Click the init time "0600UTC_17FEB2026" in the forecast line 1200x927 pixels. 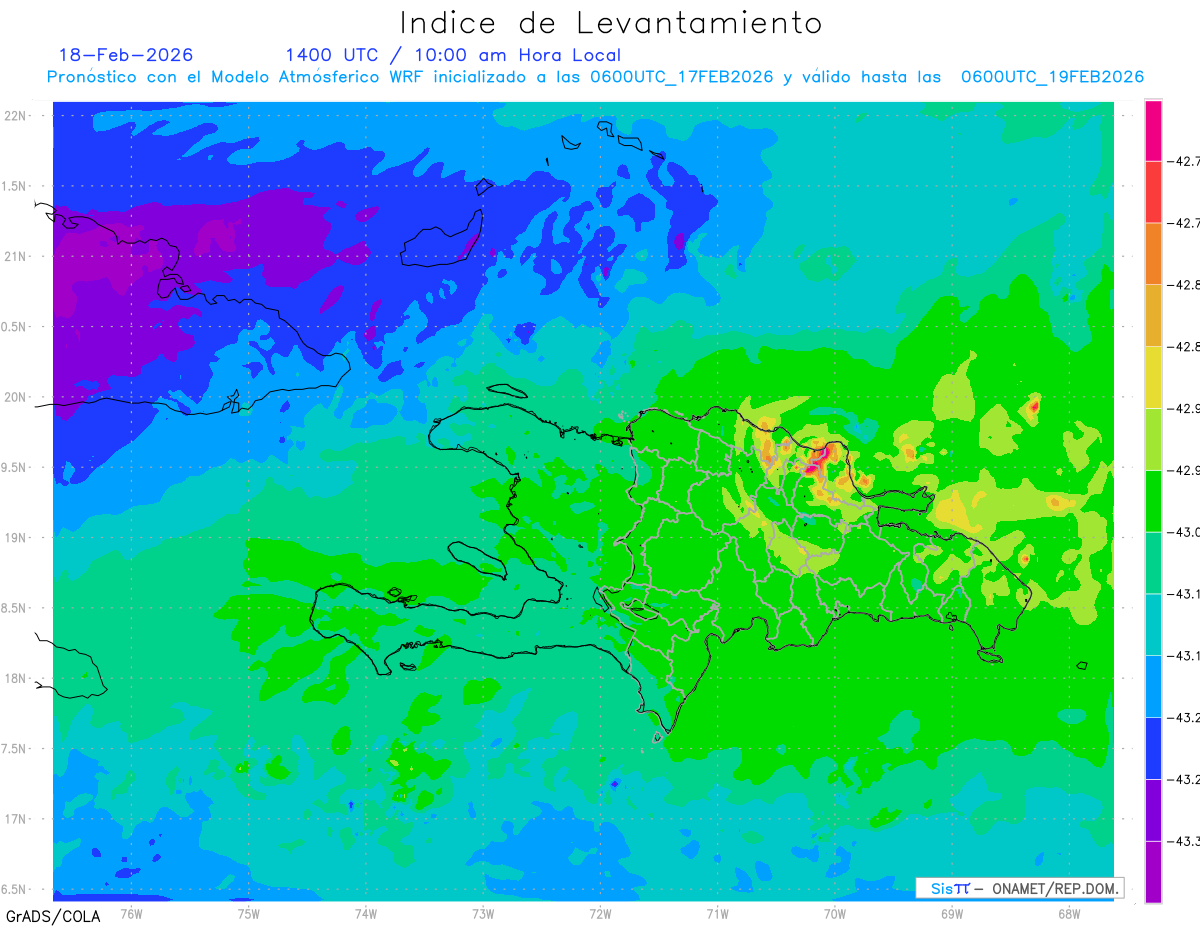point(681,77)
